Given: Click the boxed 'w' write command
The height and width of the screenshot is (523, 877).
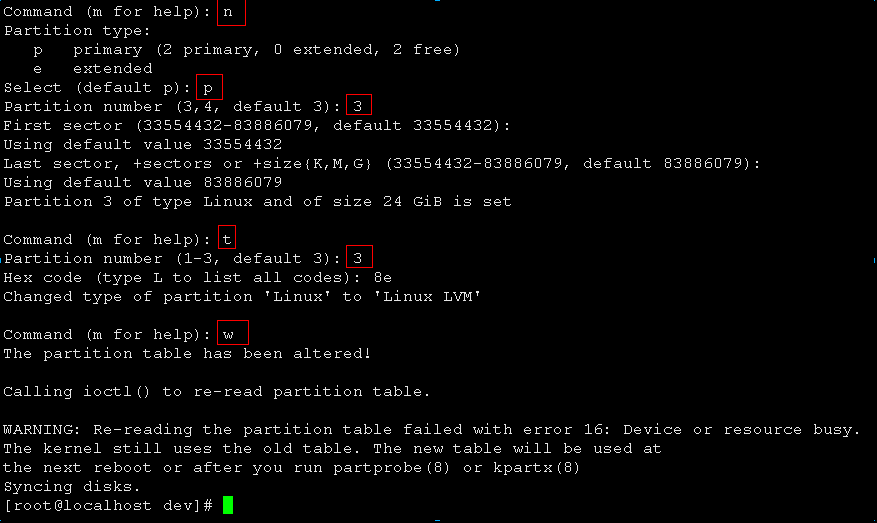Looking at the screenshot, I should point(233,333).
